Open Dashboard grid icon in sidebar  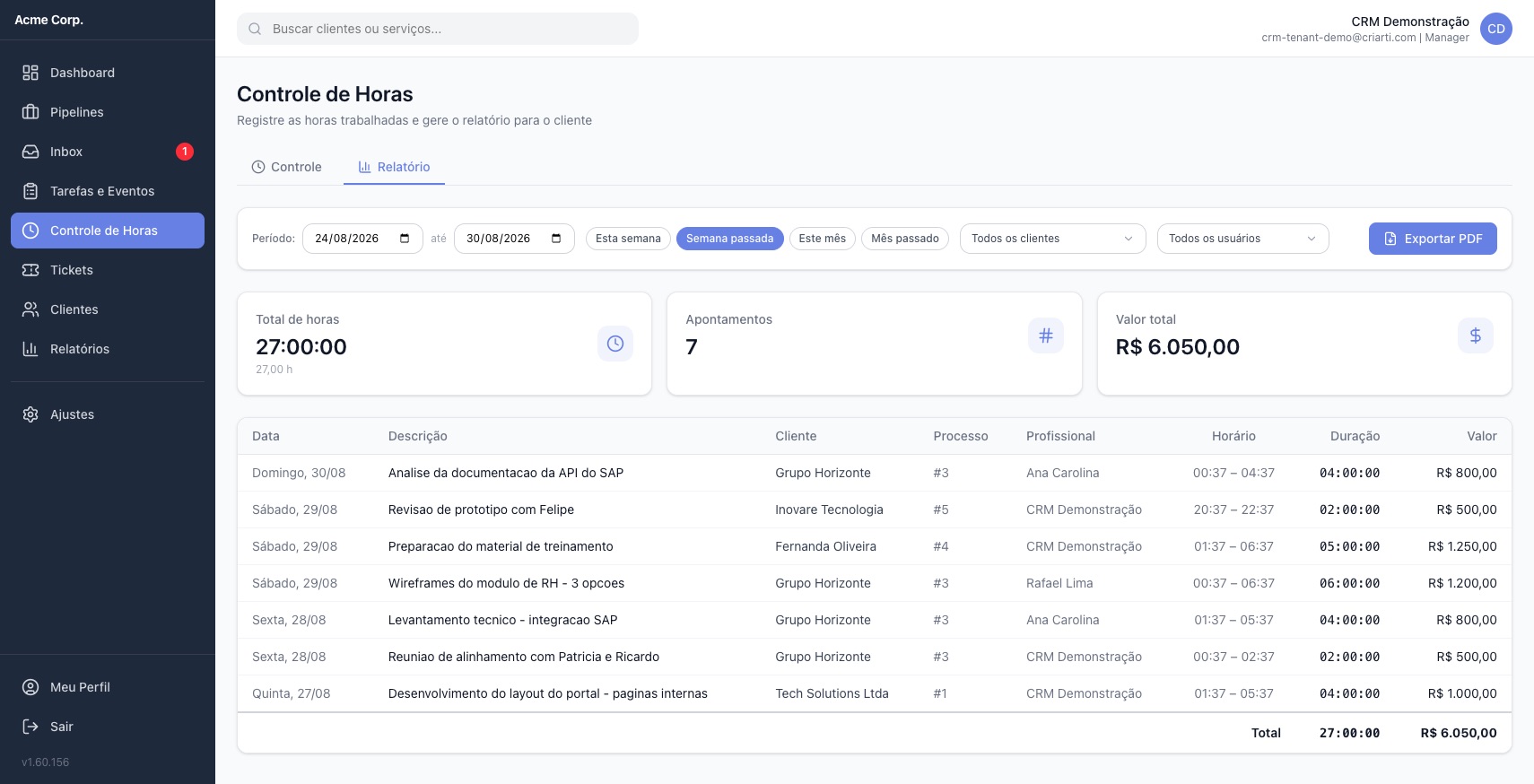31,73
